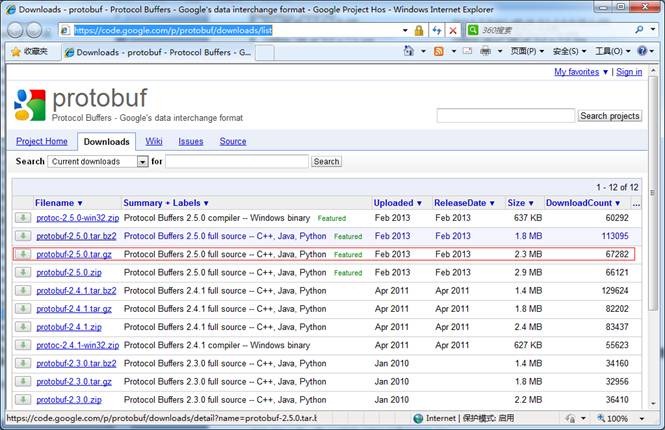This screenshot has width=665, height=430.
Task: Open the 工具(O) Tools menu
Action: (613, 51)
